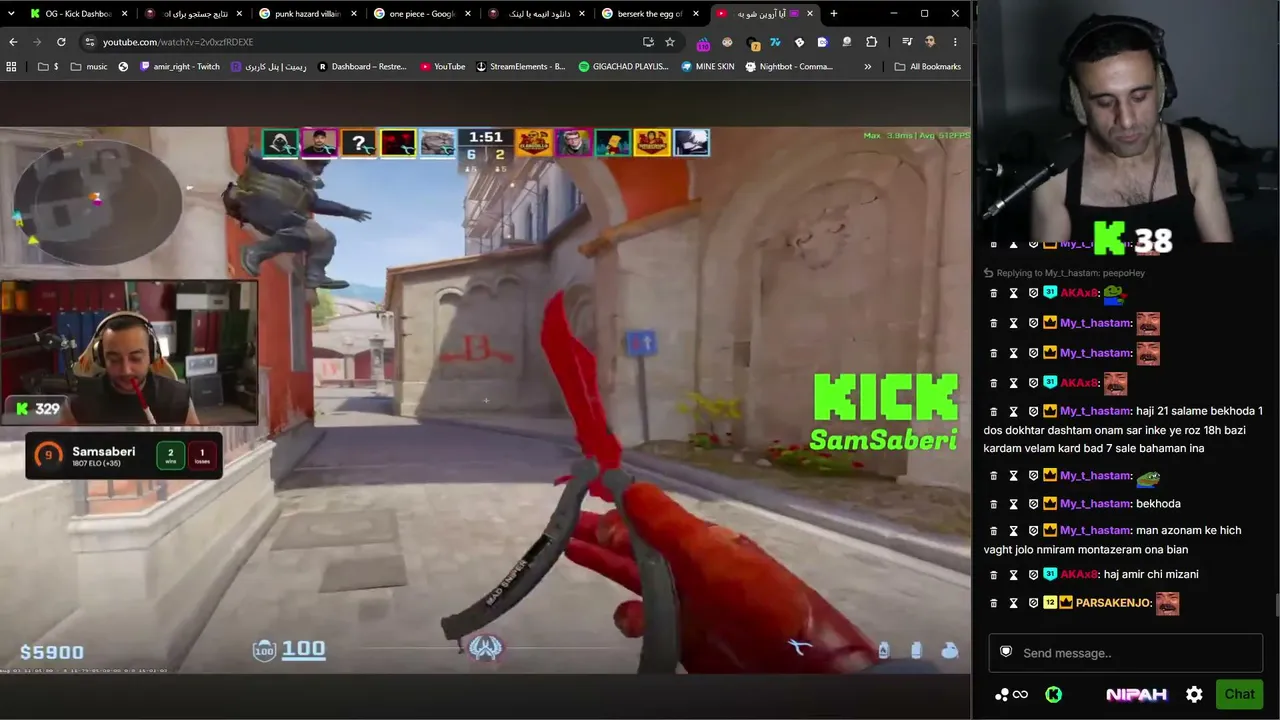Screen dimensions: 1280x720
Task: Open the Chrome apps grid shortcut
Action: click(x=11, y=67)
